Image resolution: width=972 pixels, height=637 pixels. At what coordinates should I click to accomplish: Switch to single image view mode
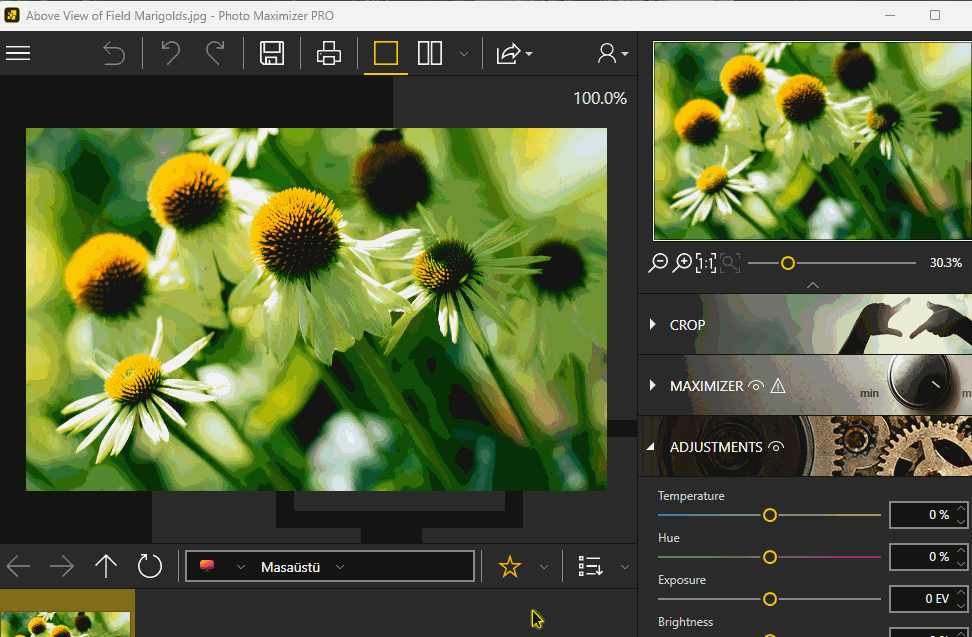point(386,53)
